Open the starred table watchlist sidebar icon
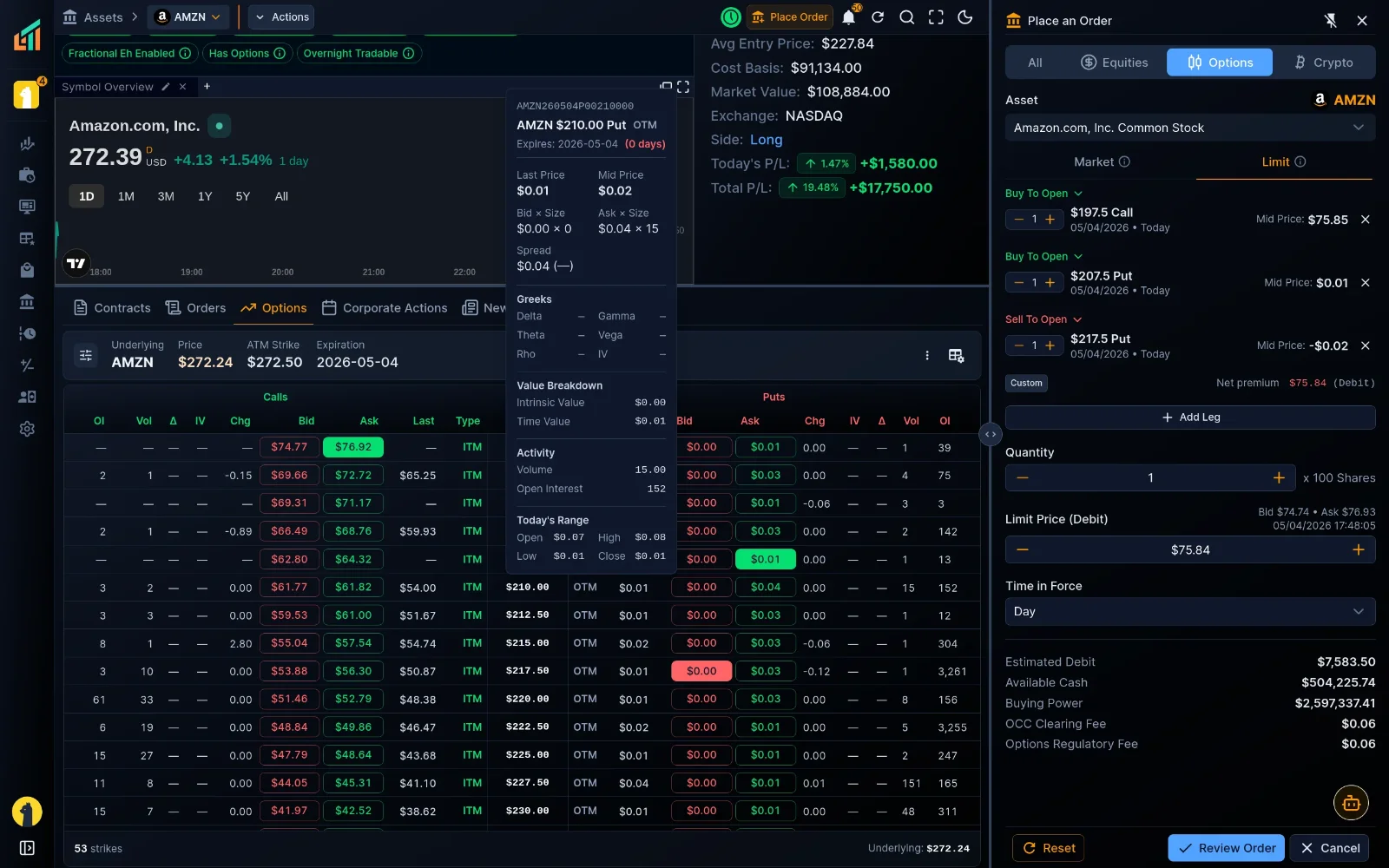1389x868 pixels. (27, 239)
